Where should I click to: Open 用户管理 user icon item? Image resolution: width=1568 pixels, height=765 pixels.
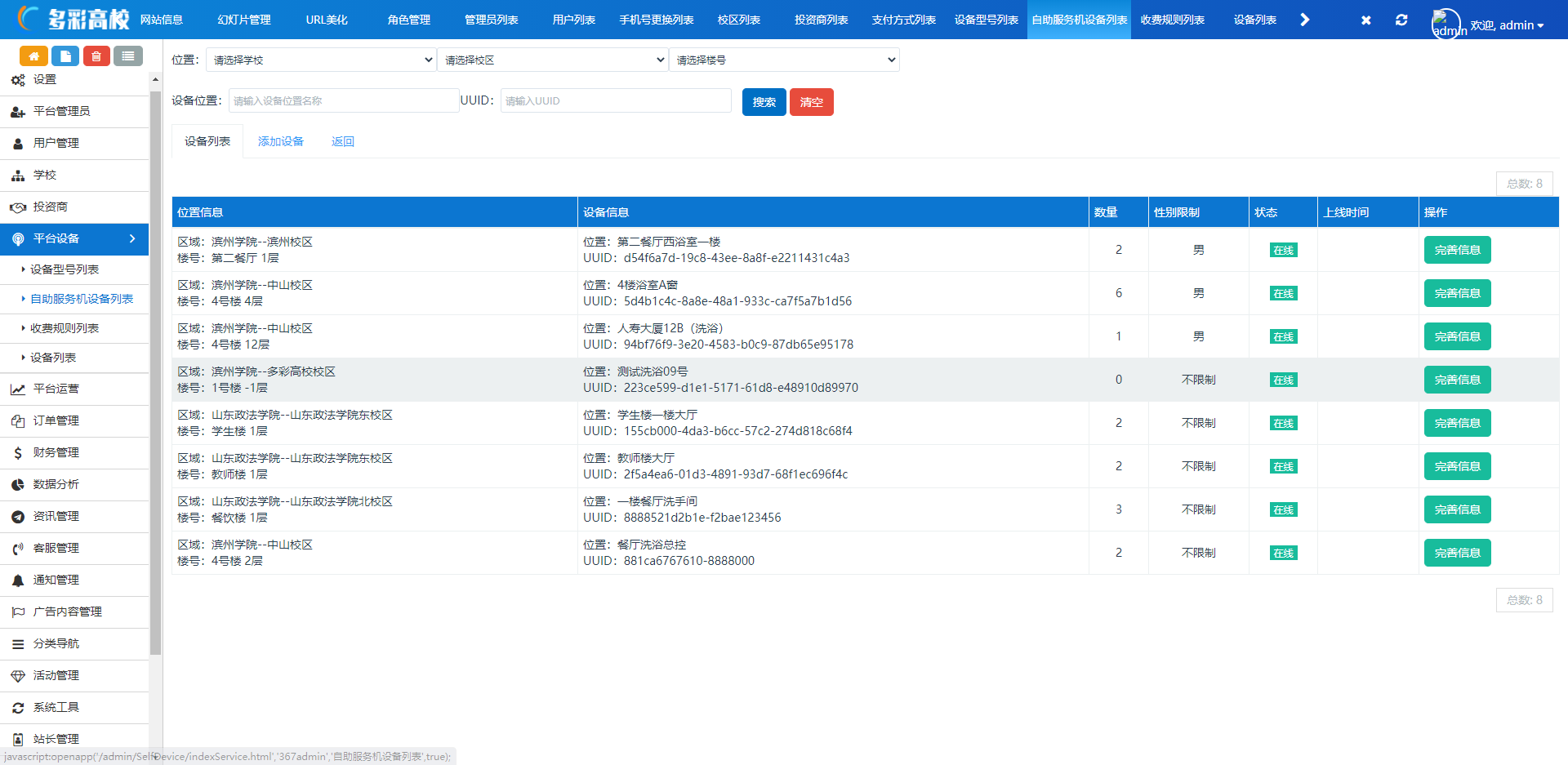click(x=18, y=144)
